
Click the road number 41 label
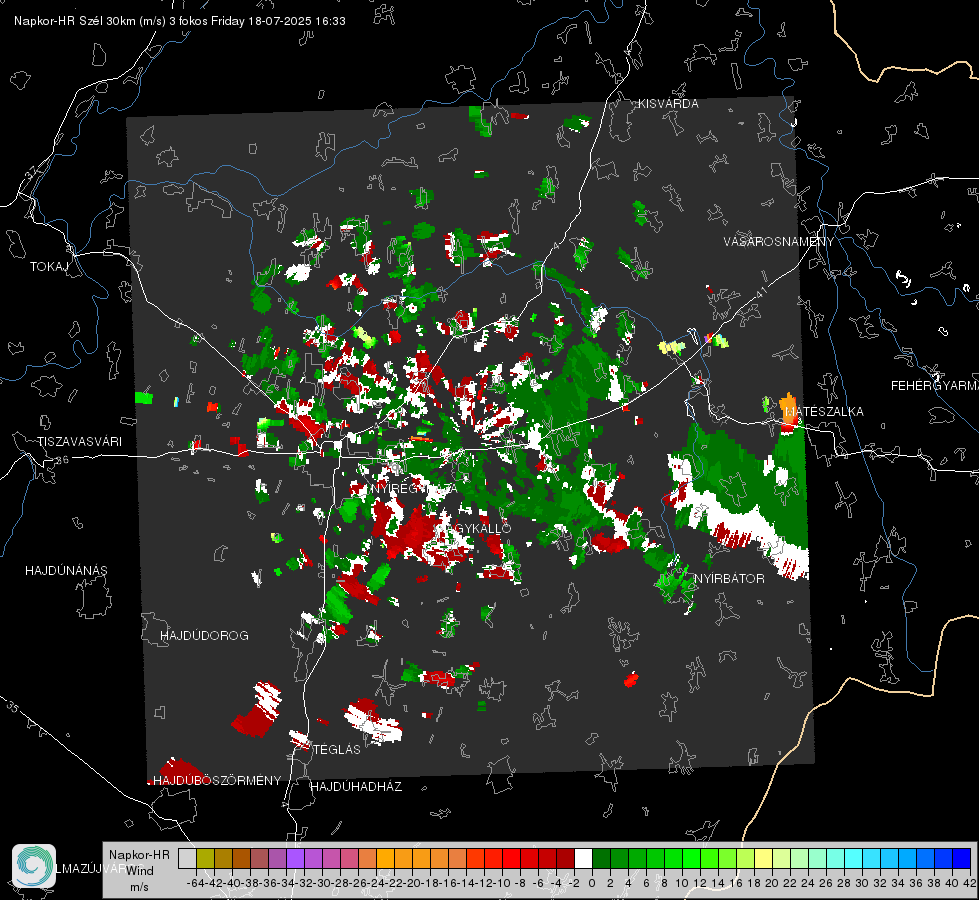pyautogui.click(x=760, y=292)
